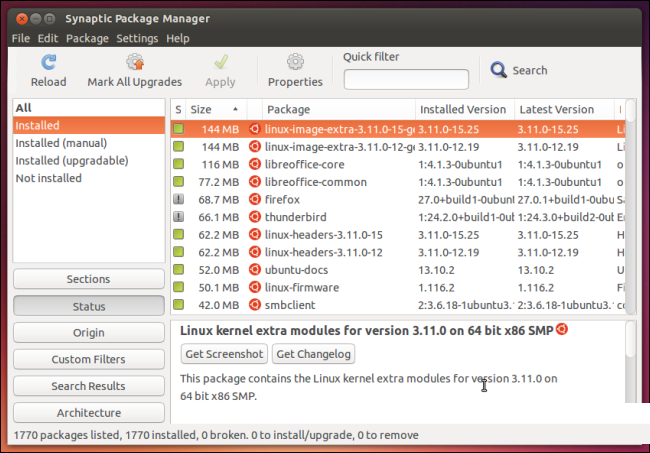650x453 pixels.
Task: Toggle status checkbox for libreoffice-core
Action: pyautogui.click(x=178, y=165)
